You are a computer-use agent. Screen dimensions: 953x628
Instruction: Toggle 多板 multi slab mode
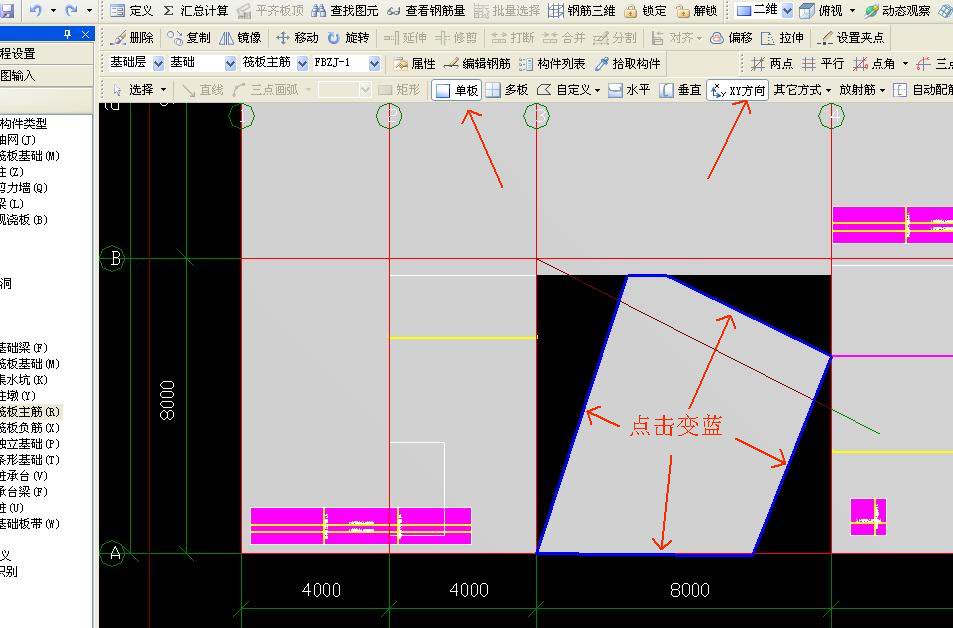(507, 90)
